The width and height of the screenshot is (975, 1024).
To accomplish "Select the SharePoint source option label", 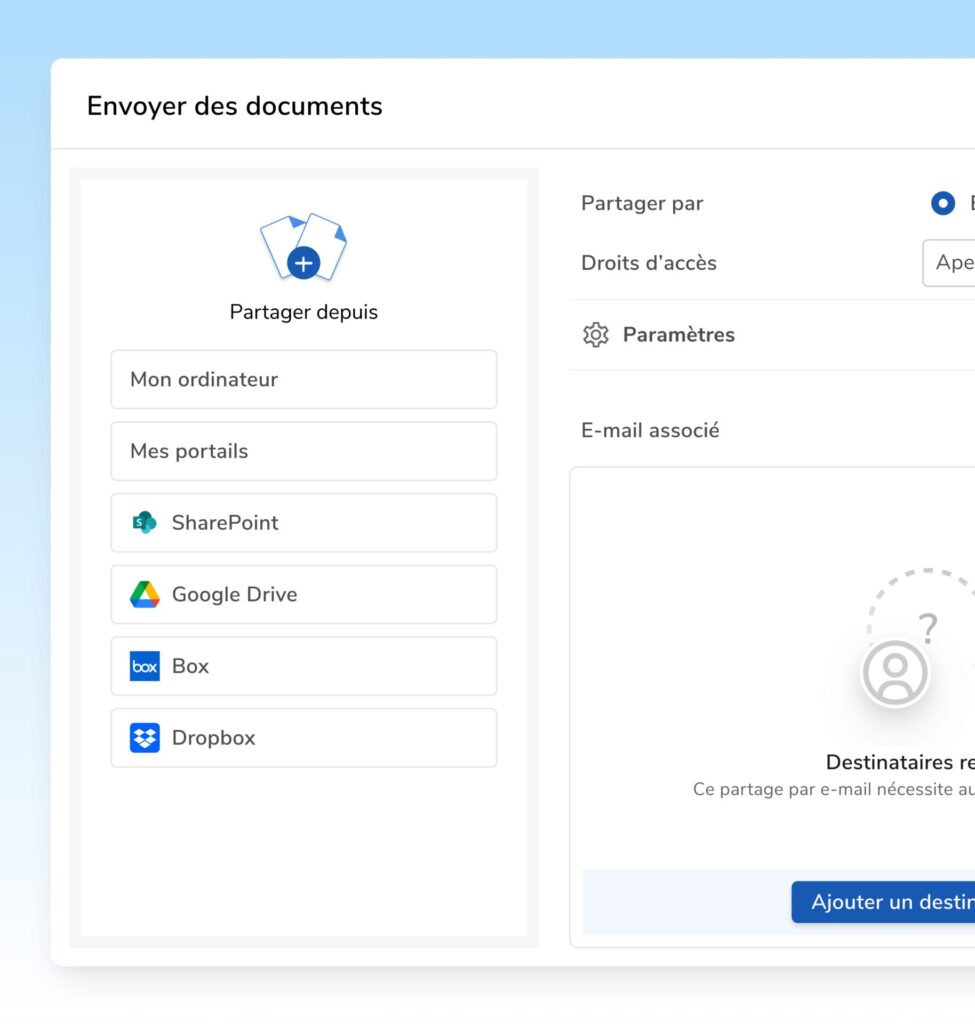I will tap(225, 523).
